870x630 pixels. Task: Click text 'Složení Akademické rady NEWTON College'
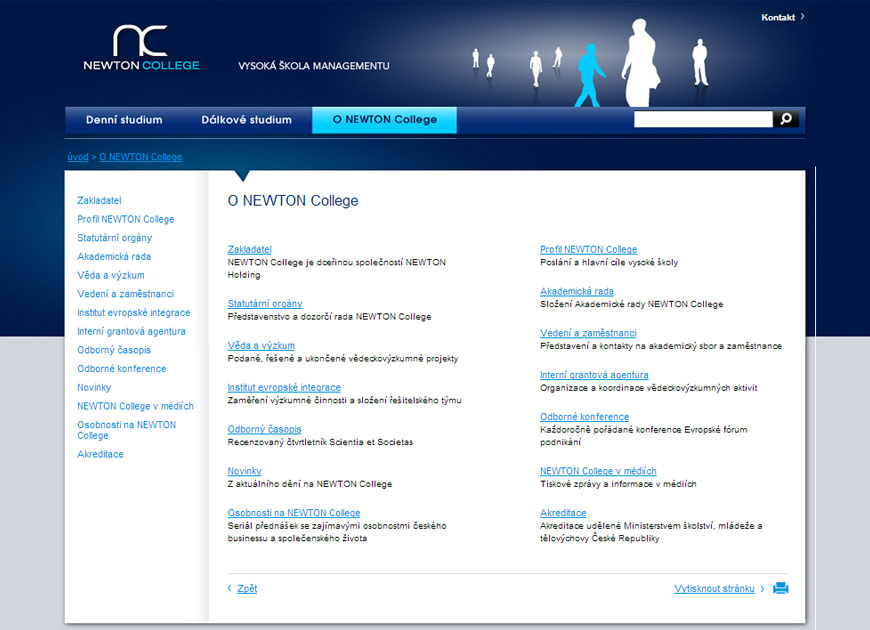(632, 304)
